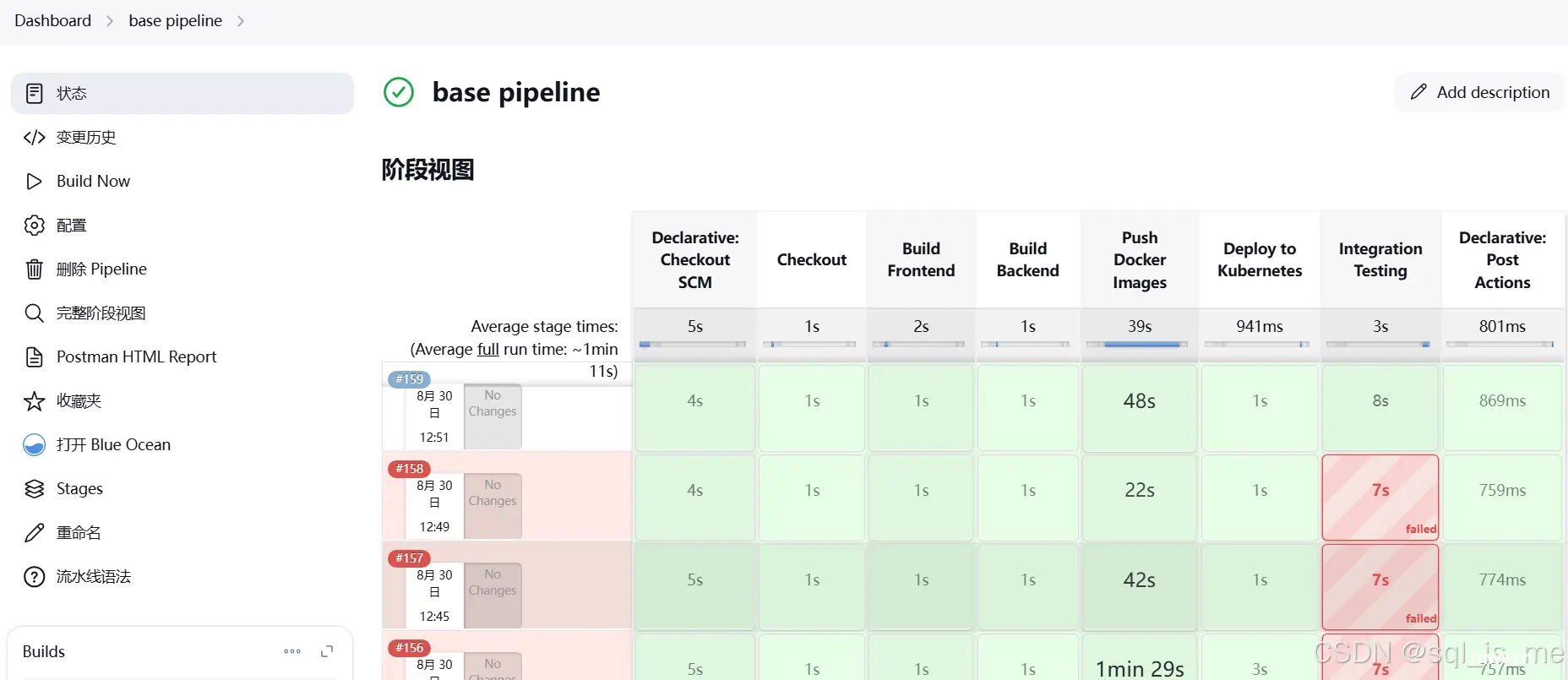This screenshot has height=680, width=1568.
Task: Select 删除 Pipeline in the sidebar
Action: click(x=182, y=269)
